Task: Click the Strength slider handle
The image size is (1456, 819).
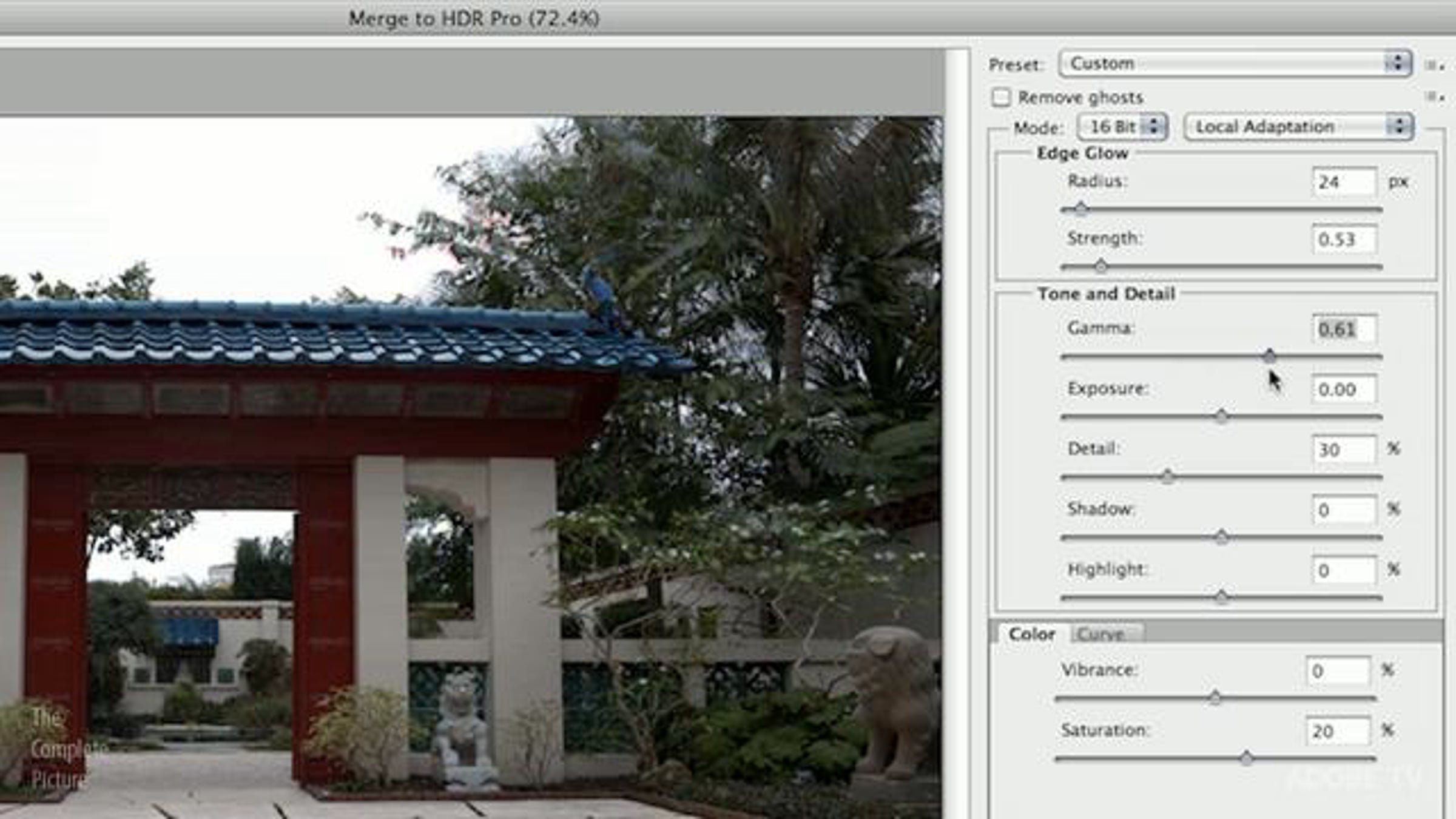Action: (x=1100, y=266)
